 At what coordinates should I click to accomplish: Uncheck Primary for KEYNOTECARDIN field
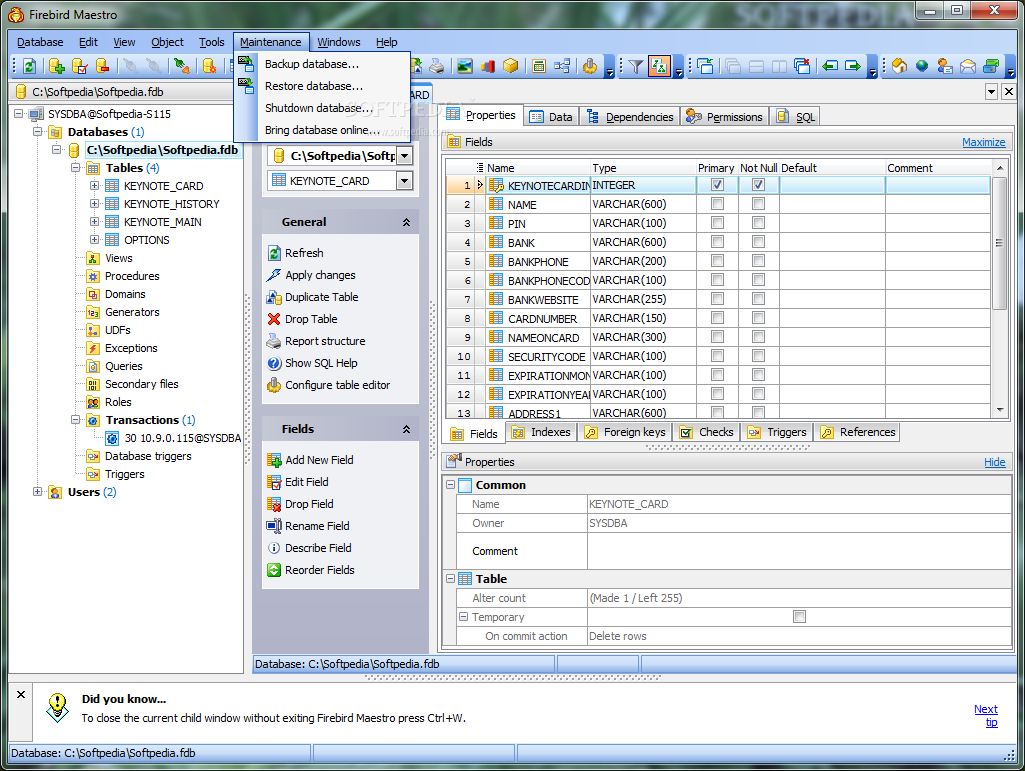pyautogui.click(x=717, y=185)
